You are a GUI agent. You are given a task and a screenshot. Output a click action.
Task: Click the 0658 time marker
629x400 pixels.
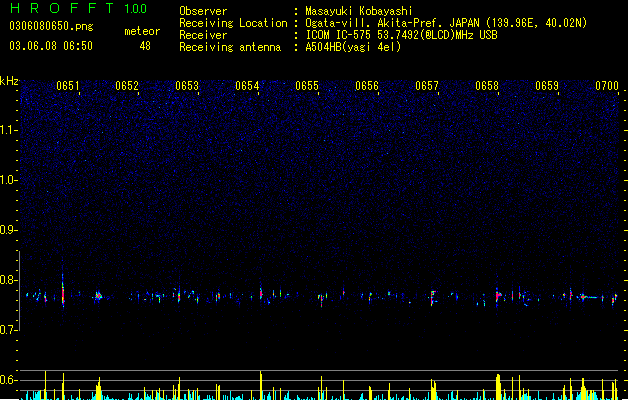click(x=487, y=86)
